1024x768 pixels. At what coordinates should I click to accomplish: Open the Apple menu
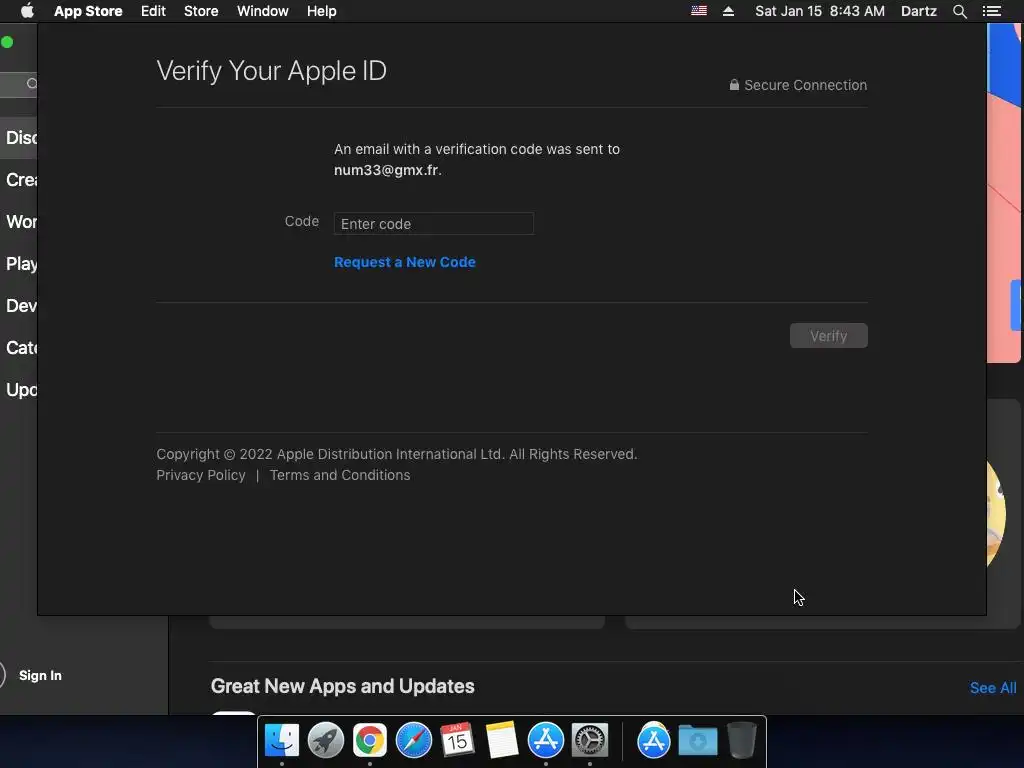click(x=27, y=11)
